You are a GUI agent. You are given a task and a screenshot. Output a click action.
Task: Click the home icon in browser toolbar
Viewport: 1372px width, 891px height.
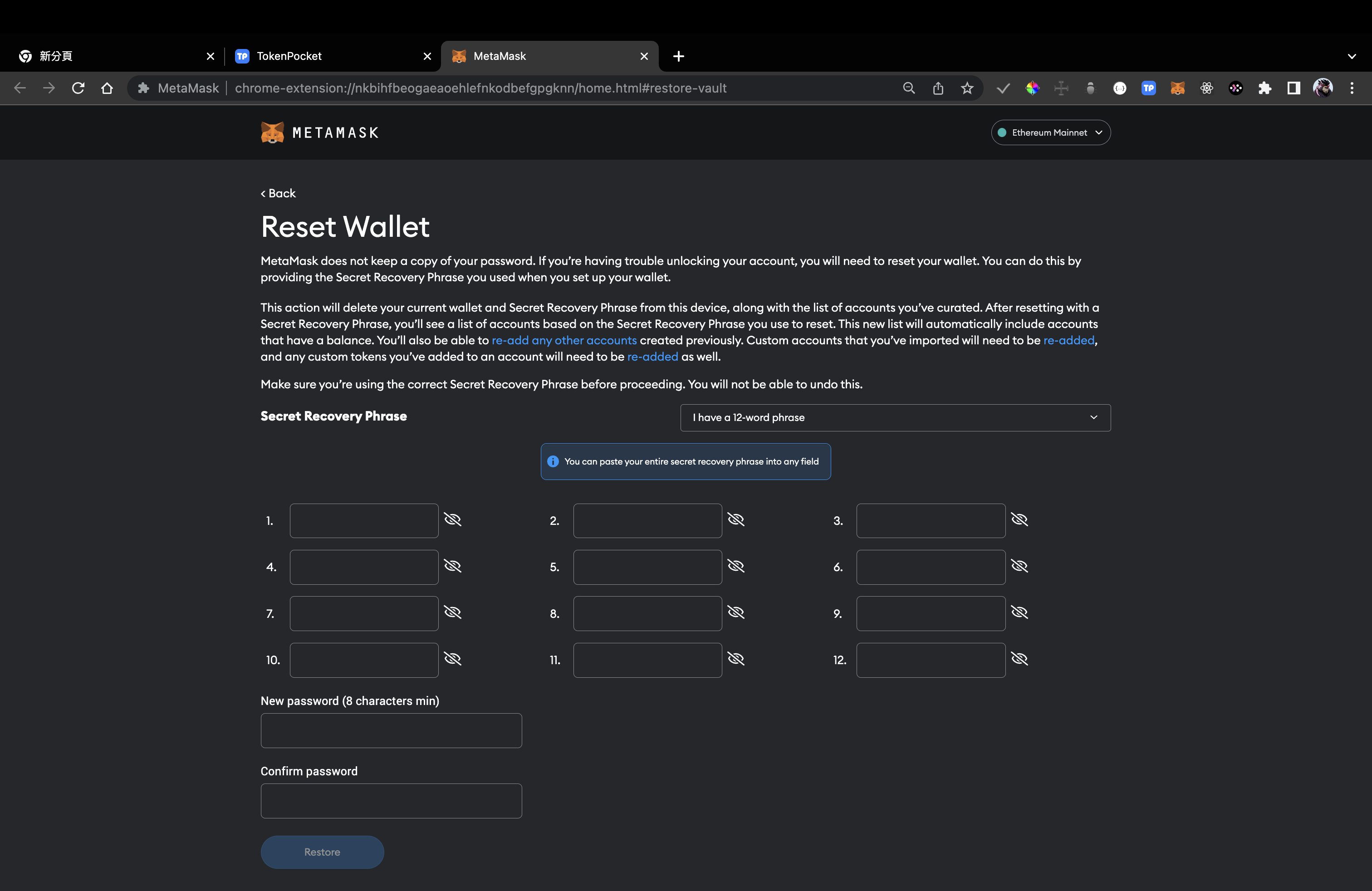[107, 88]
